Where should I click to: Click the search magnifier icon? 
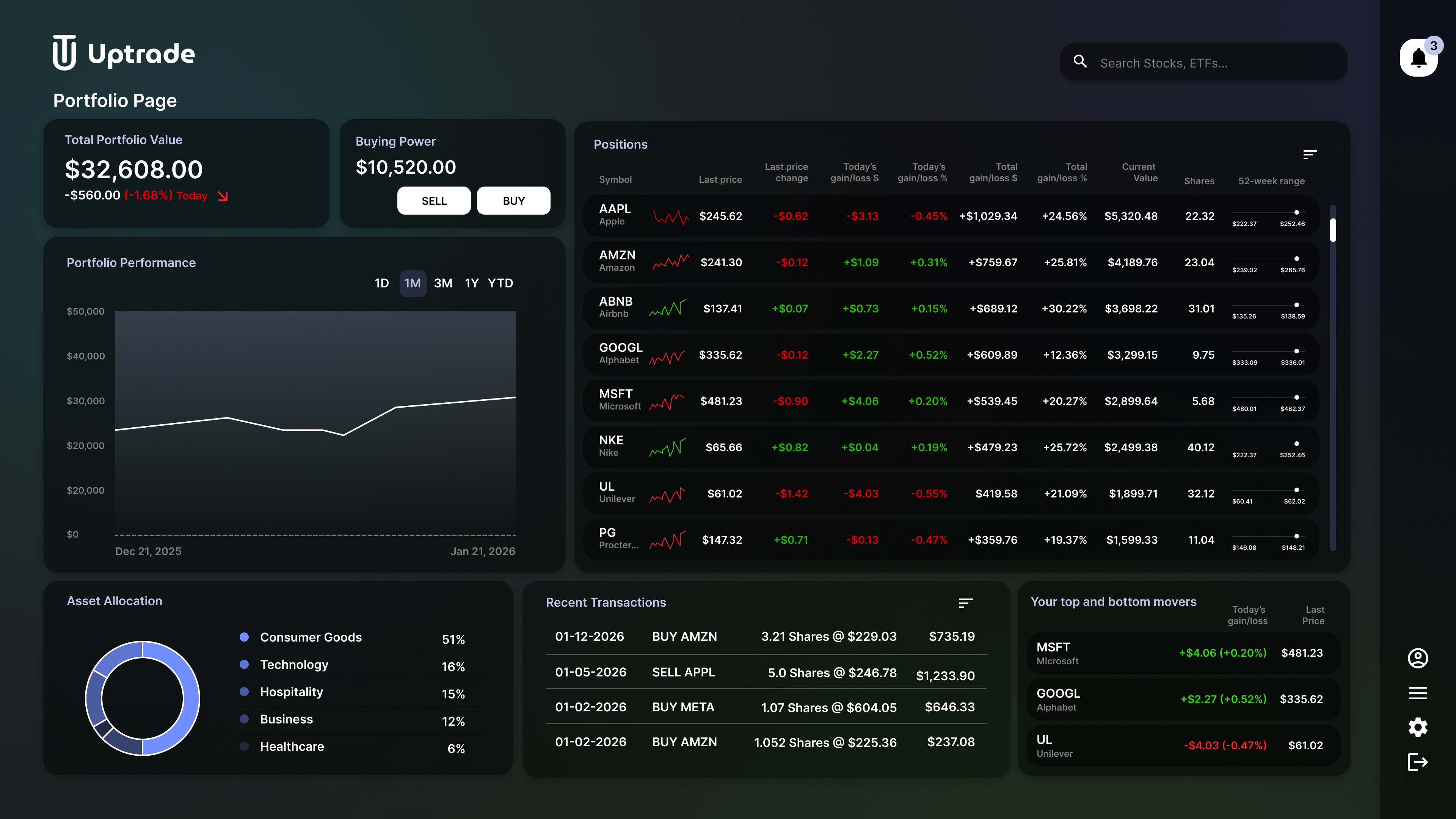(x=1080, y=61)
